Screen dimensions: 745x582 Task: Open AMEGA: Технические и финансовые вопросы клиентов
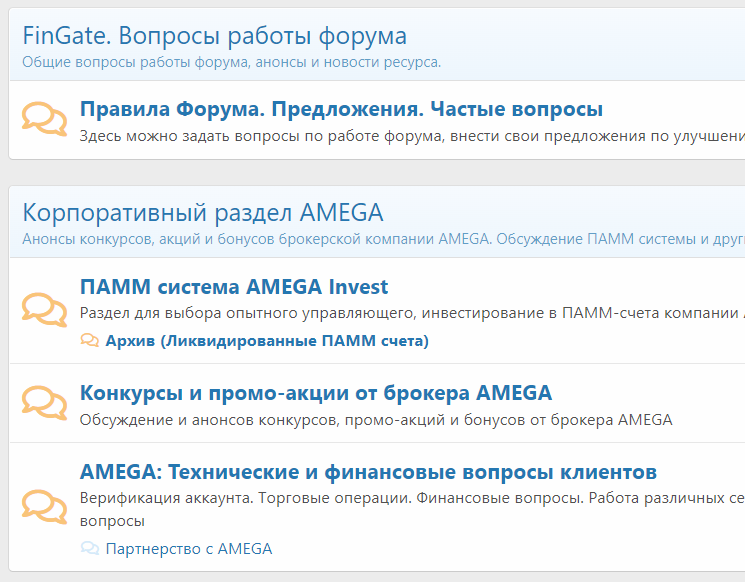pyautogui.click(x=368, y=472)
